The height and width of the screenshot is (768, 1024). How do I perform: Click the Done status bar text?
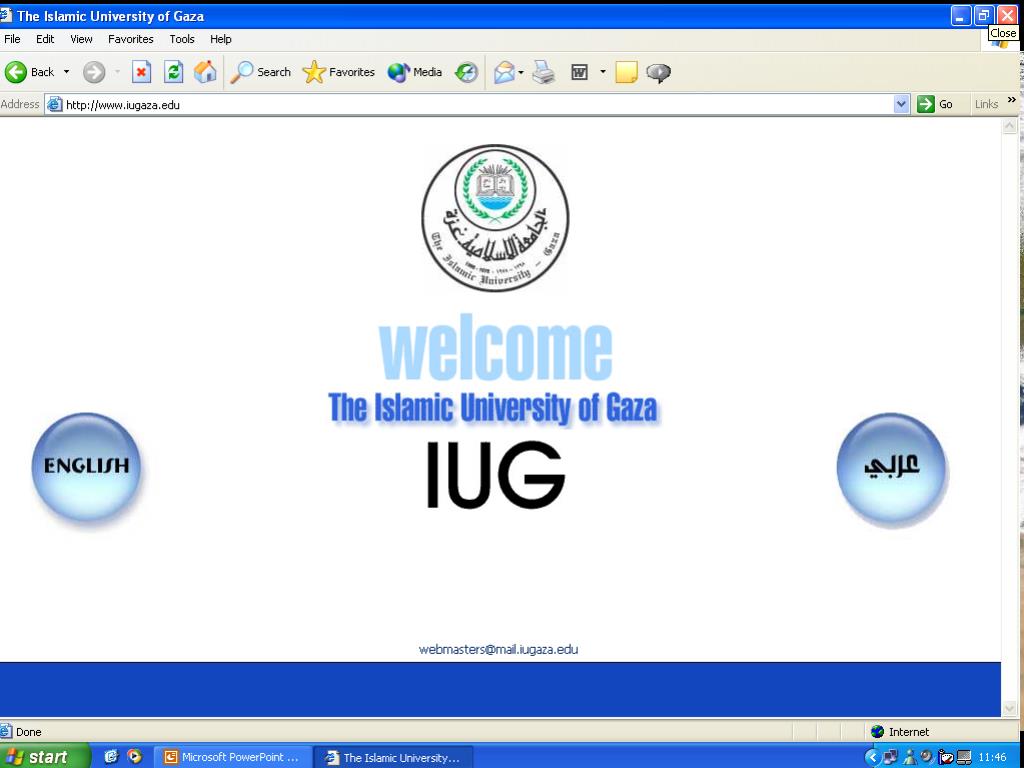tap(29, 732)
